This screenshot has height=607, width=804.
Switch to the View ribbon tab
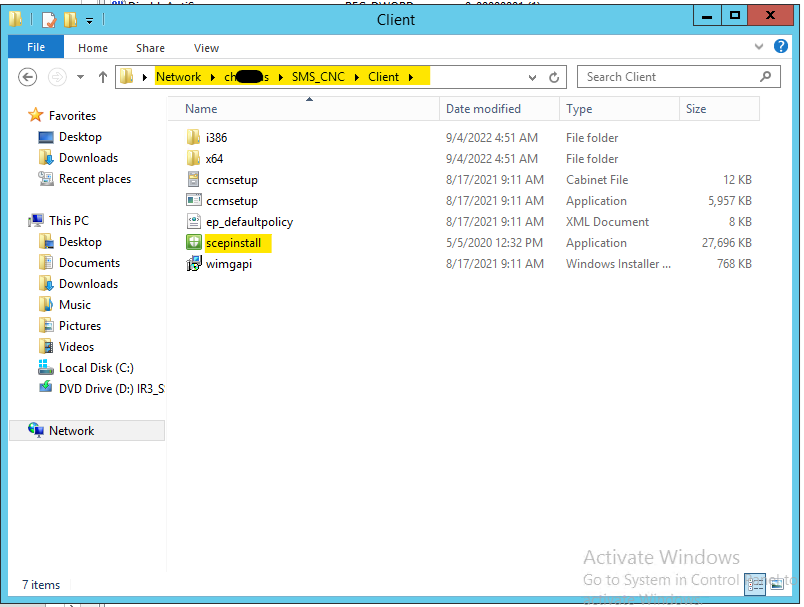coord(206,47)
